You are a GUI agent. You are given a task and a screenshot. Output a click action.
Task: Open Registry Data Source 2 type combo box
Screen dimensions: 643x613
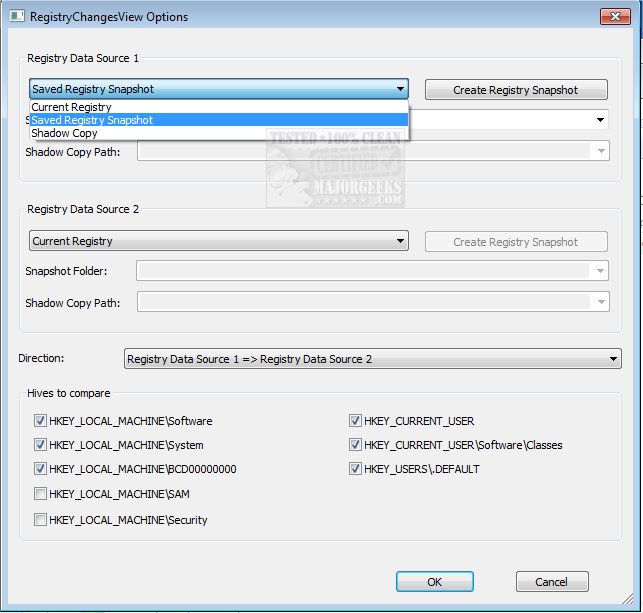[x=219, y=241]
